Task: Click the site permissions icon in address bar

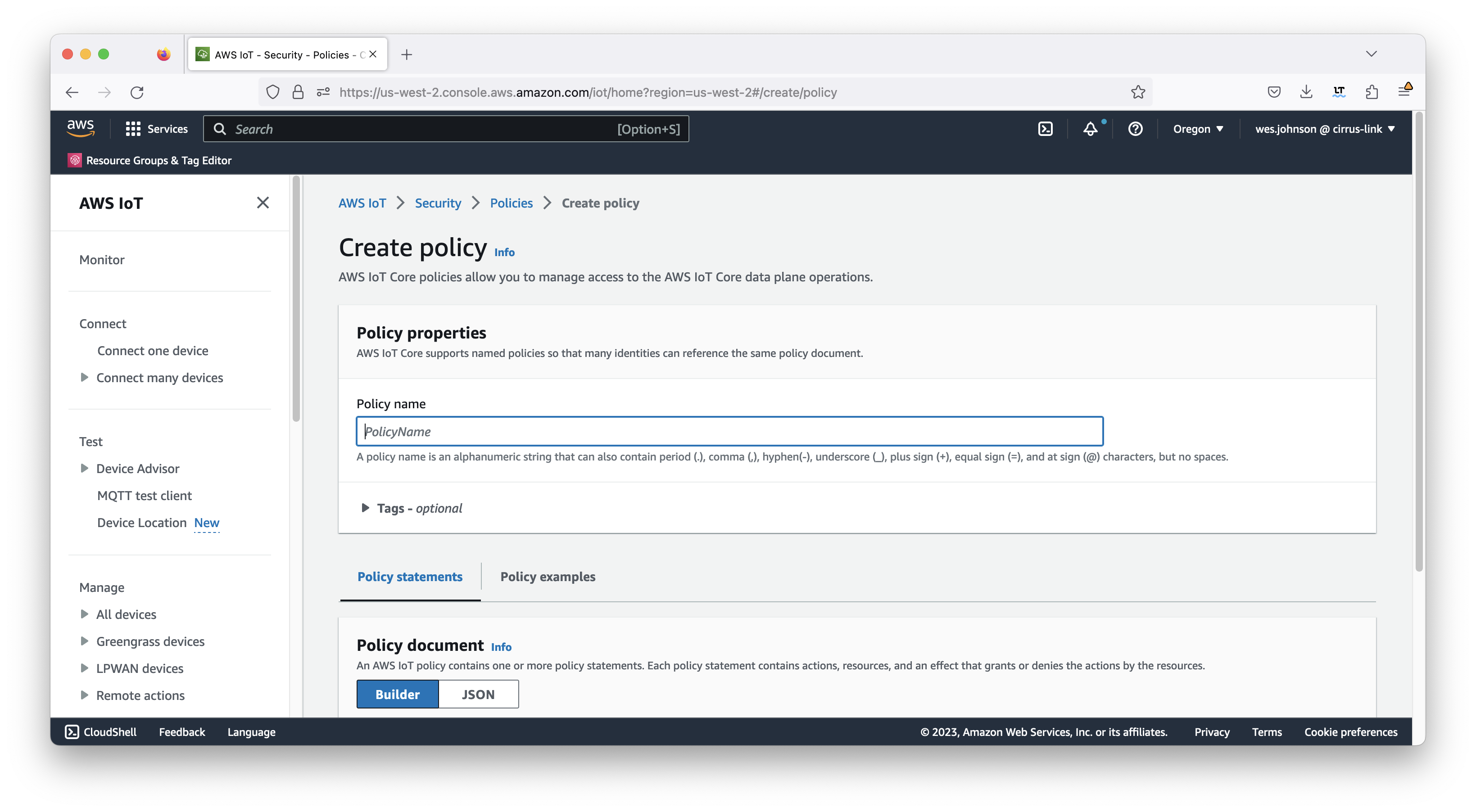Action: click(324, 92)
